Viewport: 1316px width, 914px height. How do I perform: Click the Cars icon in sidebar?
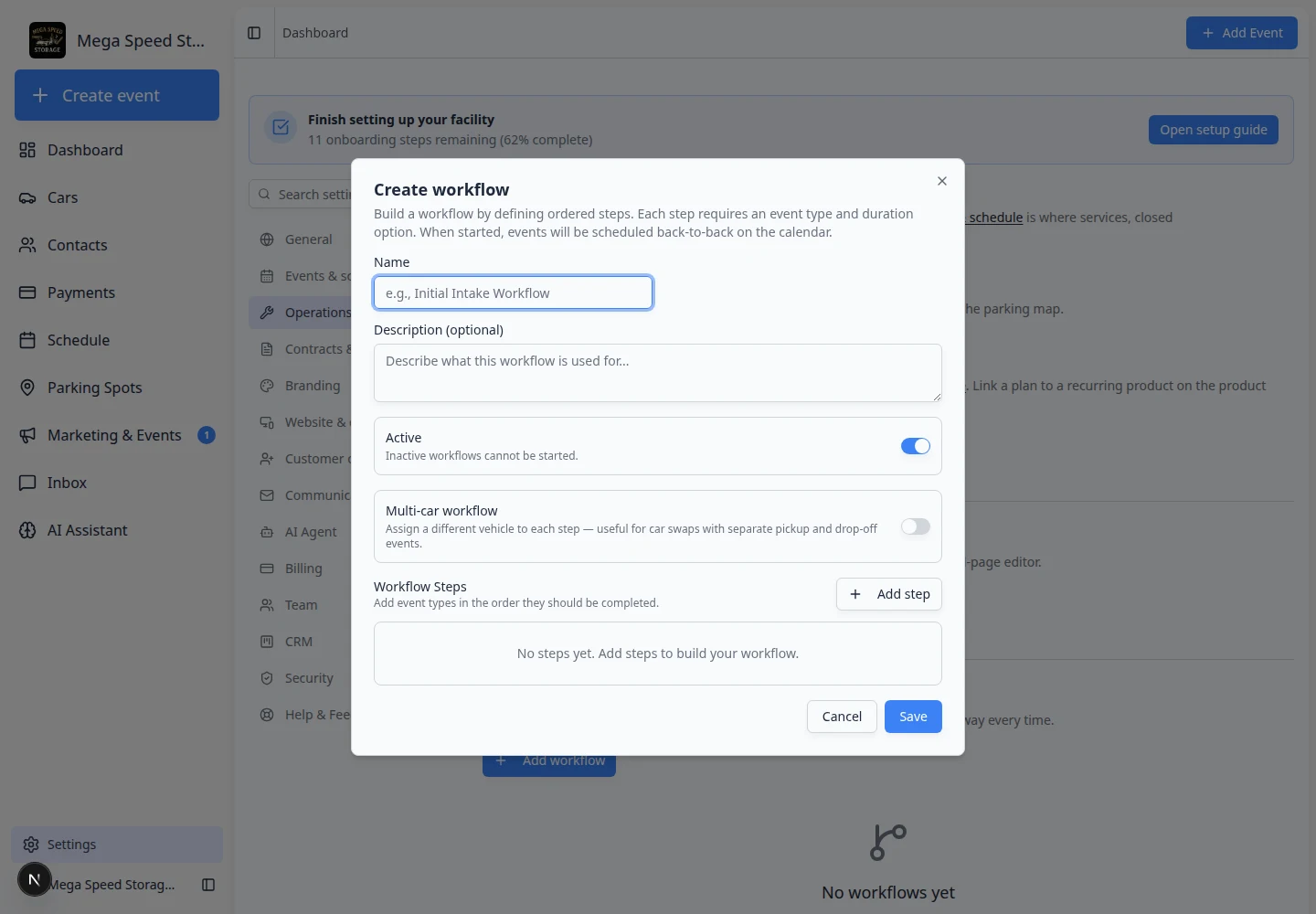pos(27,197)
